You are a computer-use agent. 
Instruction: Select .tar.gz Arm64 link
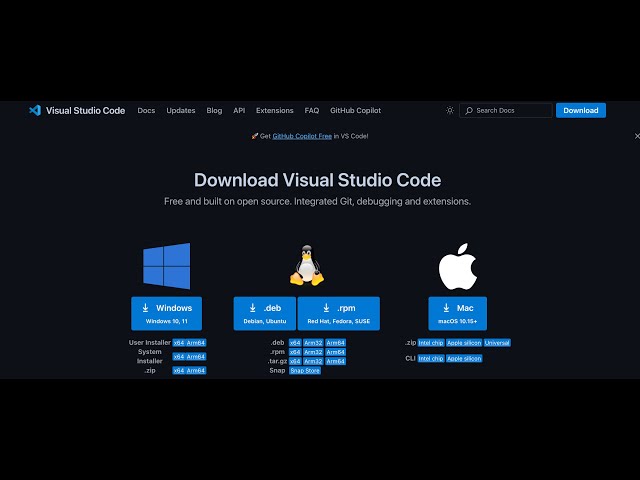pos(336,361)
